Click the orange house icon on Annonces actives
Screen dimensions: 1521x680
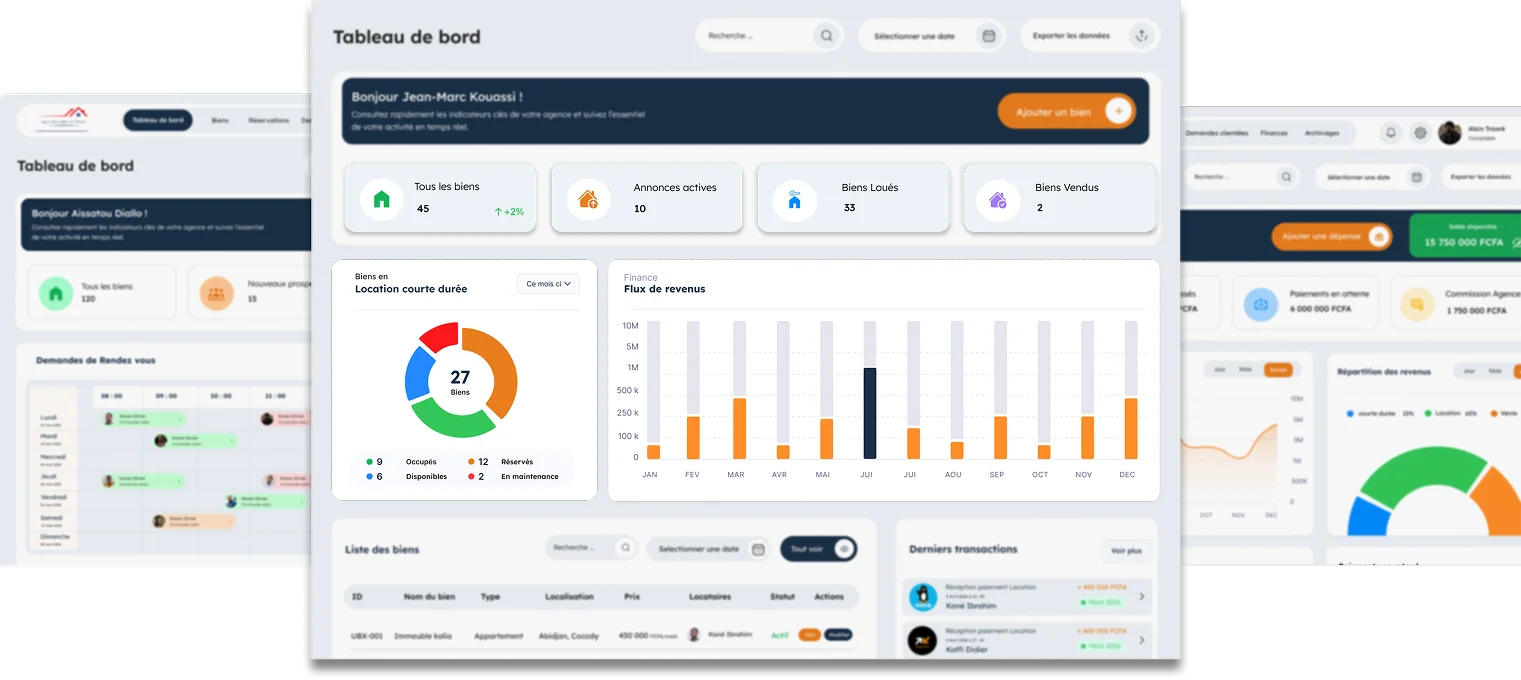[588, 199]
